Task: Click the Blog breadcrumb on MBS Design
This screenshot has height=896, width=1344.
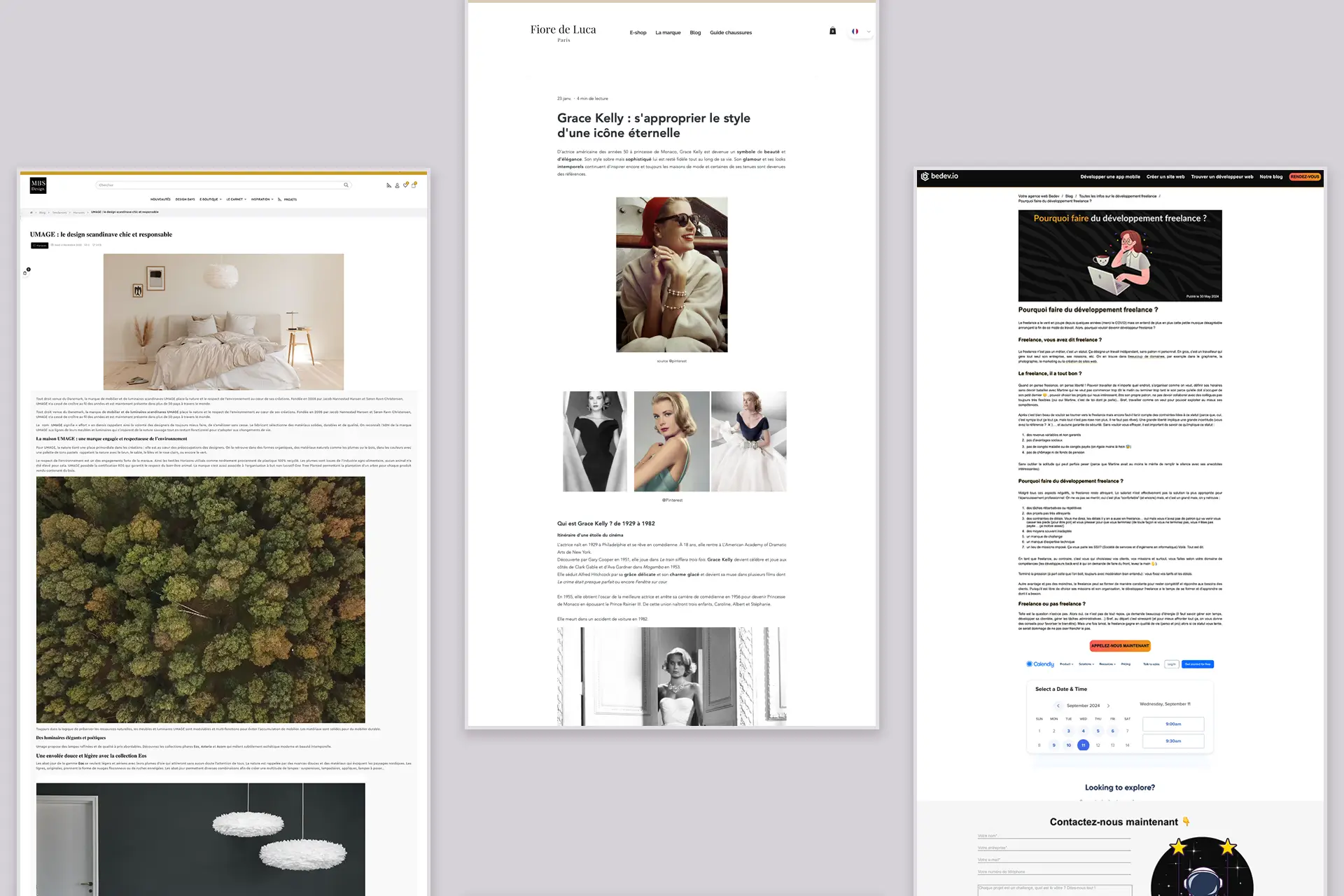Action: (42, 212)
